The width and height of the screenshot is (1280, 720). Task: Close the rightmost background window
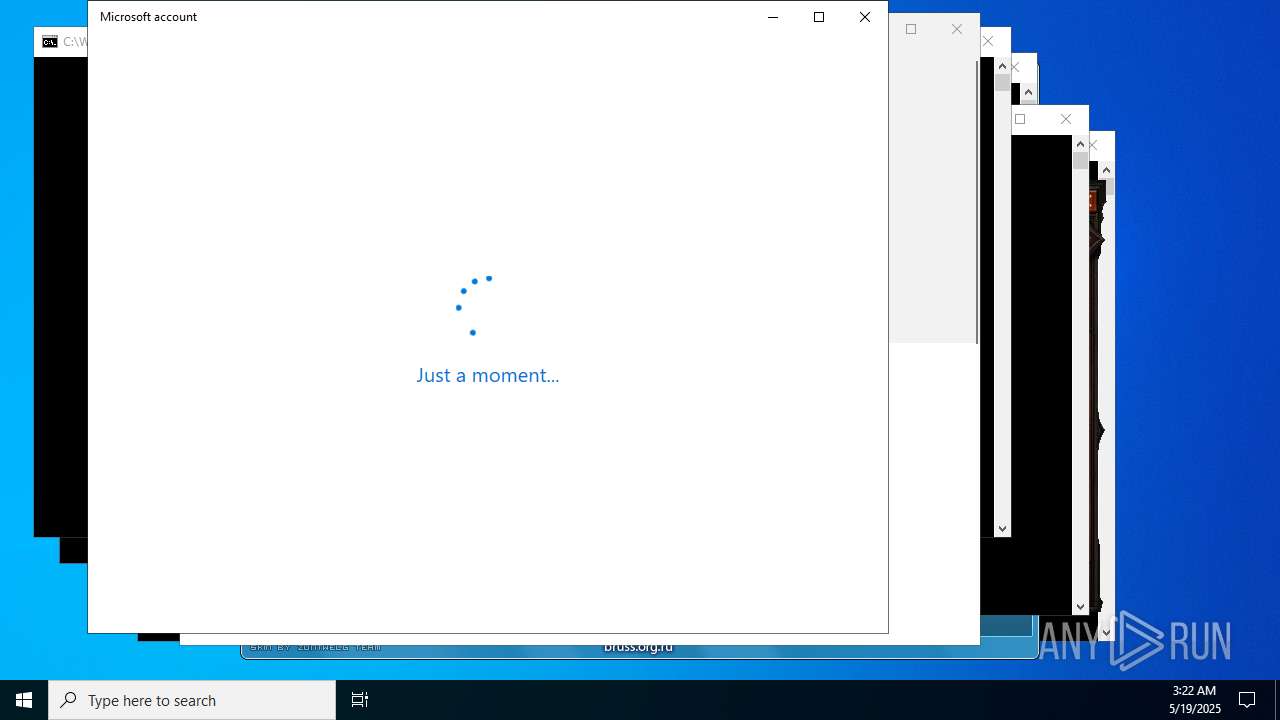tap(1094, 145)
